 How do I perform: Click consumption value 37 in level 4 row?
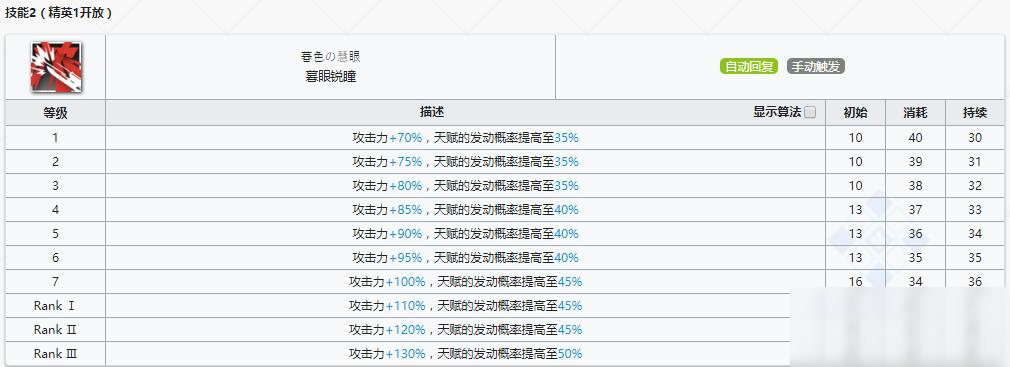click(915, 210)
